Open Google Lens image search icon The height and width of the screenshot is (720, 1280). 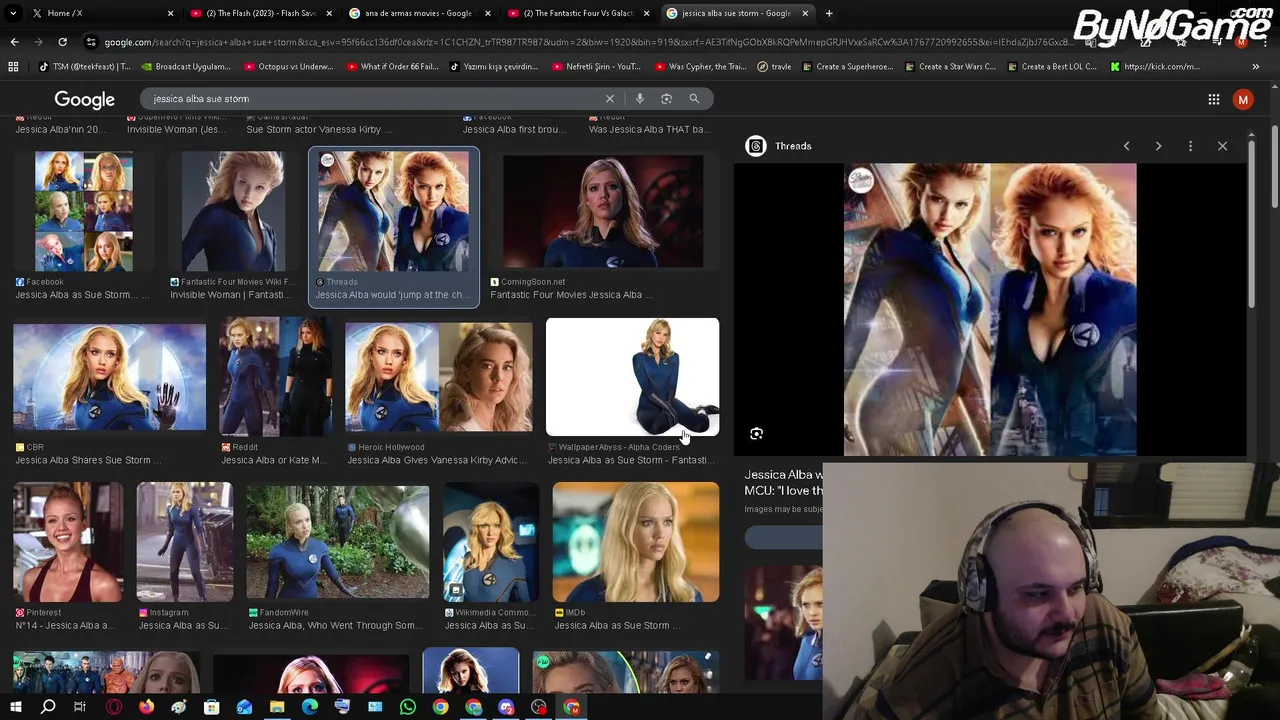[x=667, y=99]
